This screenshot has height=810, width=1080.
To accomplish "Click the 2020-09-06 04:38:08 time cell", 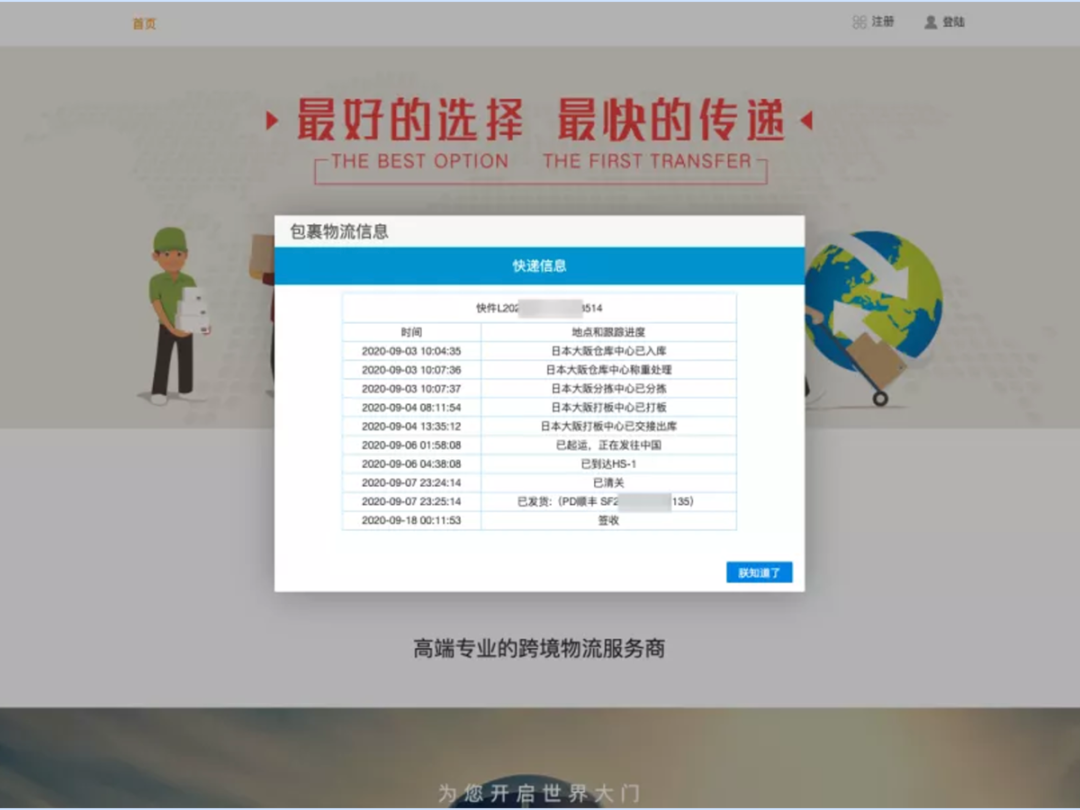I will (x=412, y=464).
